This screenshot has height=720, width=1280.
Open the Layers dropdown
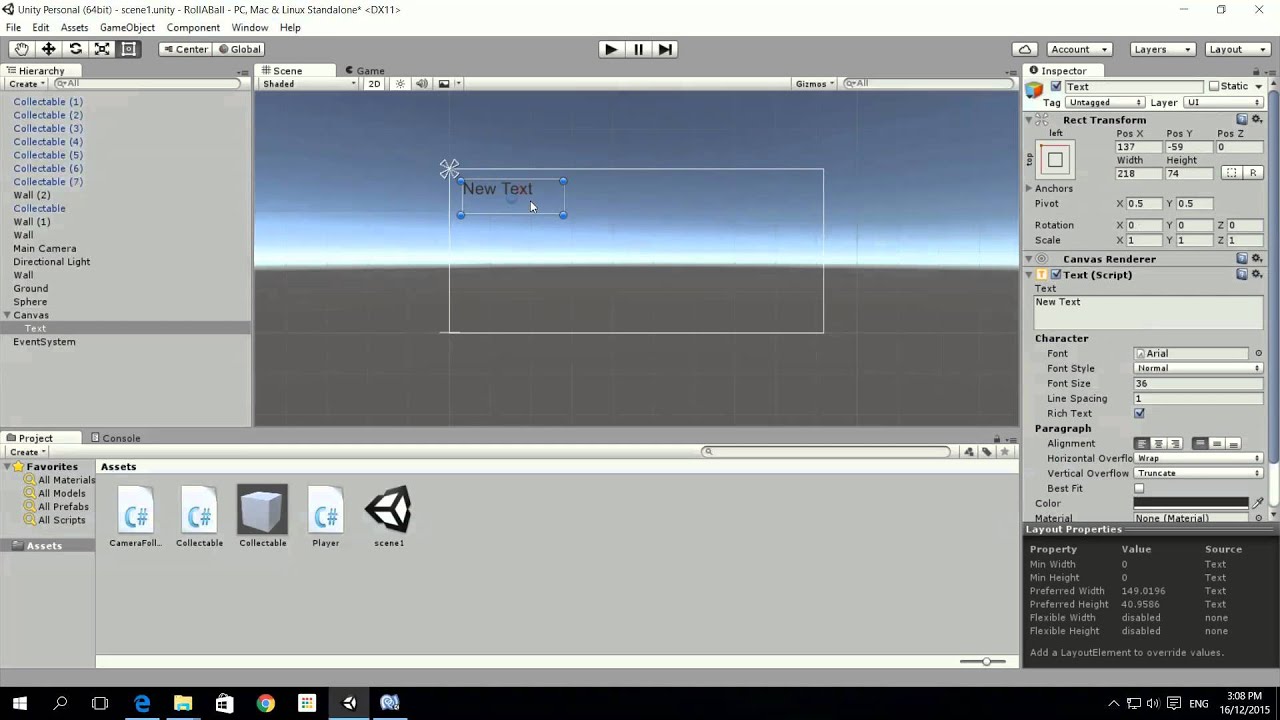[x=1161, y=49]
